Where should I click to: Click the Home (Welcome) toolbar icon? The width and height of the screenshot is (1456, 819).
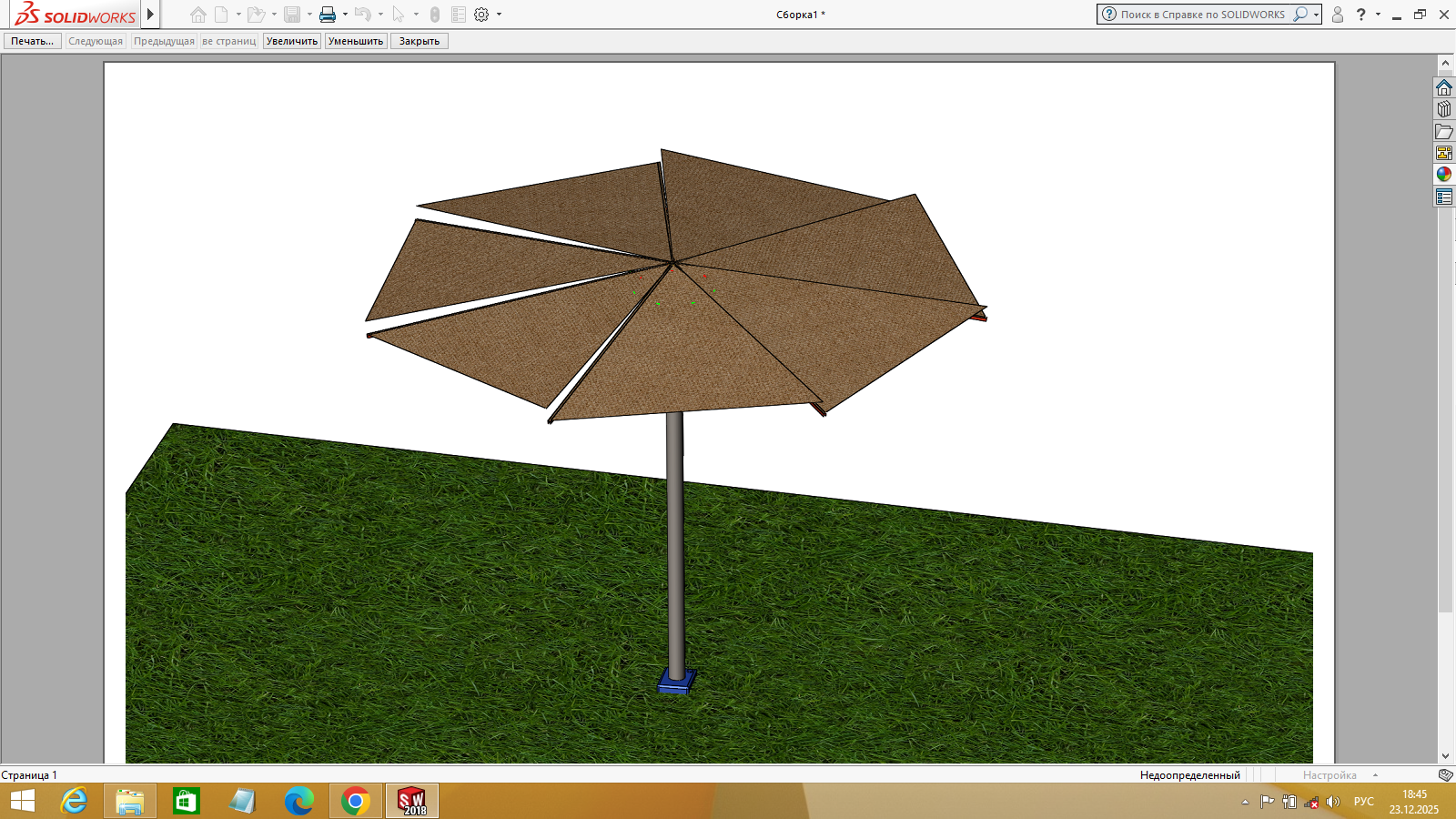198,15
